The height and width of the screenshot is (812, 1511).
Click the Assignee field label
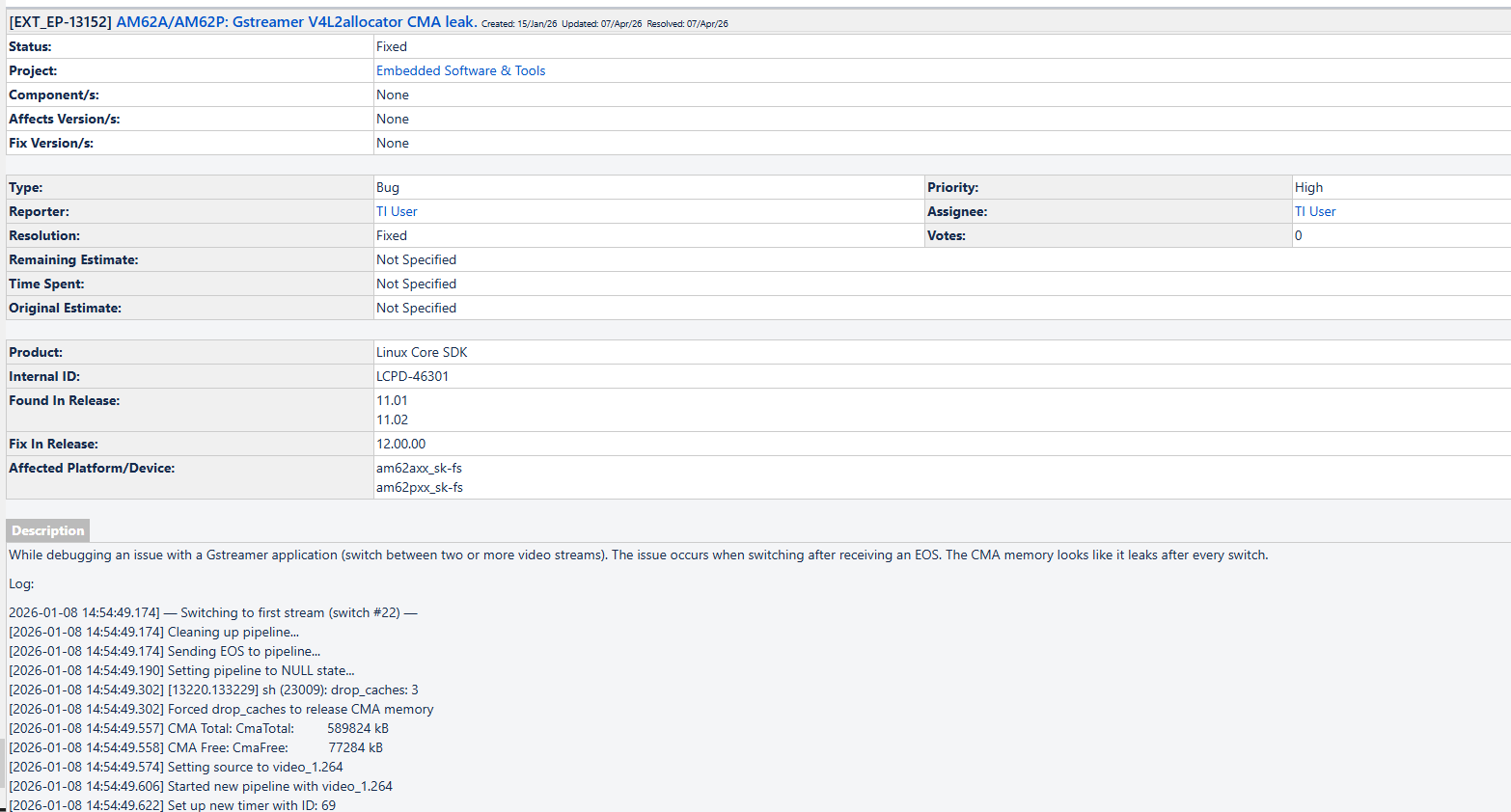[x=957, y=211]
